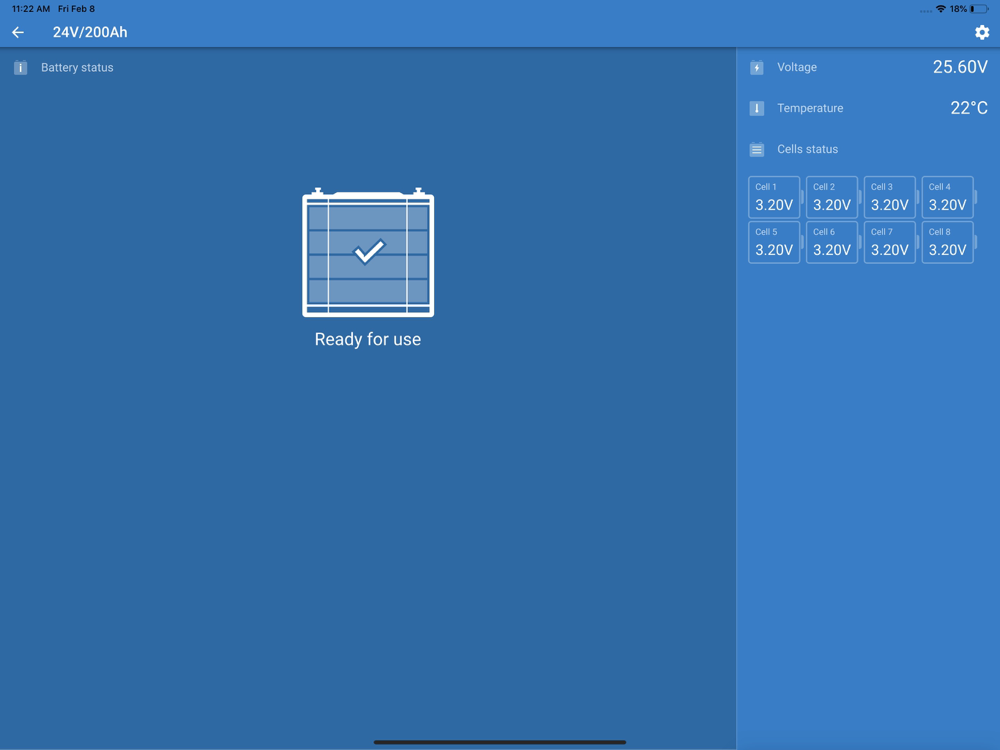Screen dimensions: 1000x750
Task: Select the Cell 5 voltage box
Action: [774, 242]
